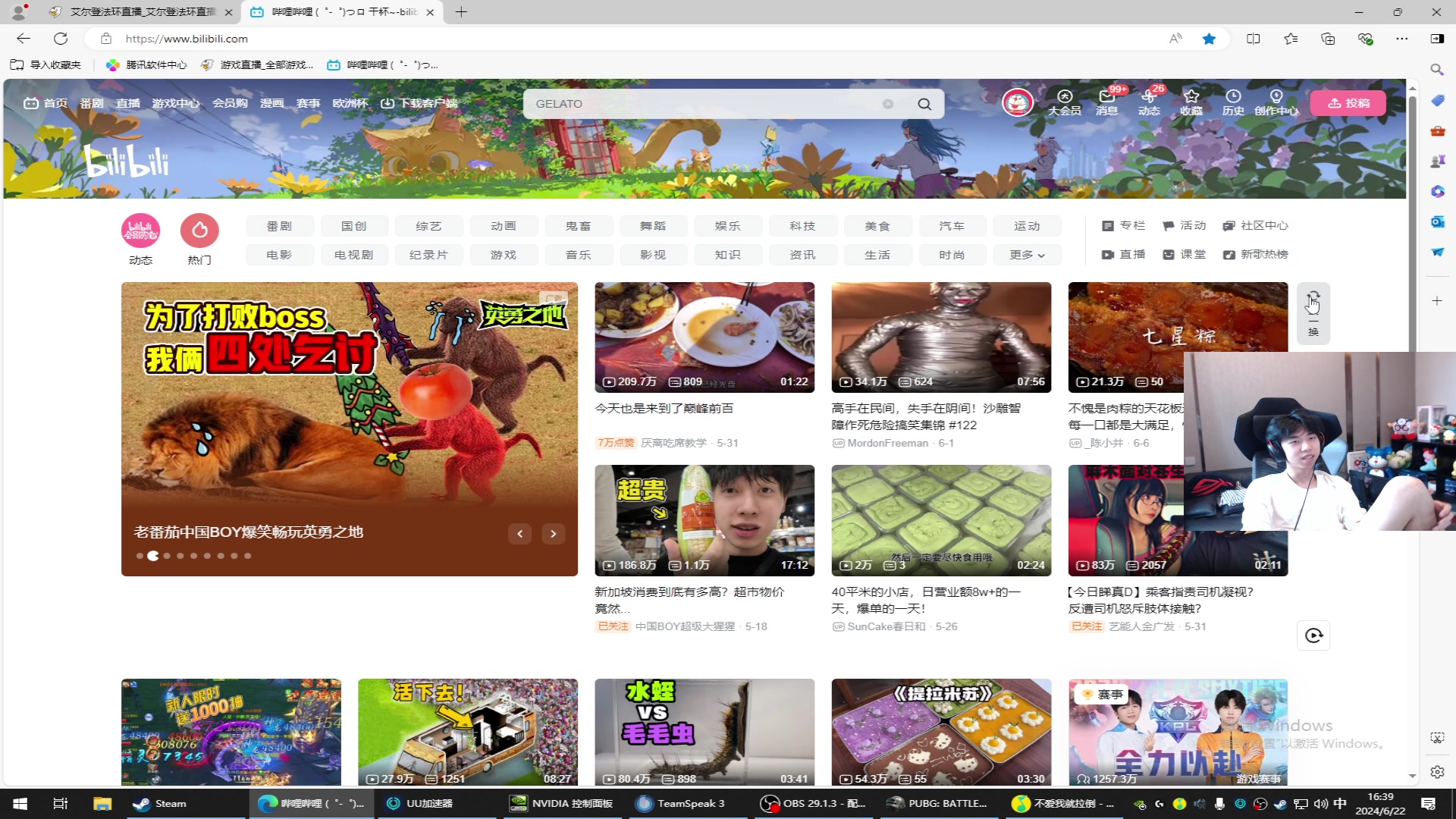Viewport: 1456px width, 819px height.
Task: Open 游戏中心 in top nav
Action: coord(176,103)
